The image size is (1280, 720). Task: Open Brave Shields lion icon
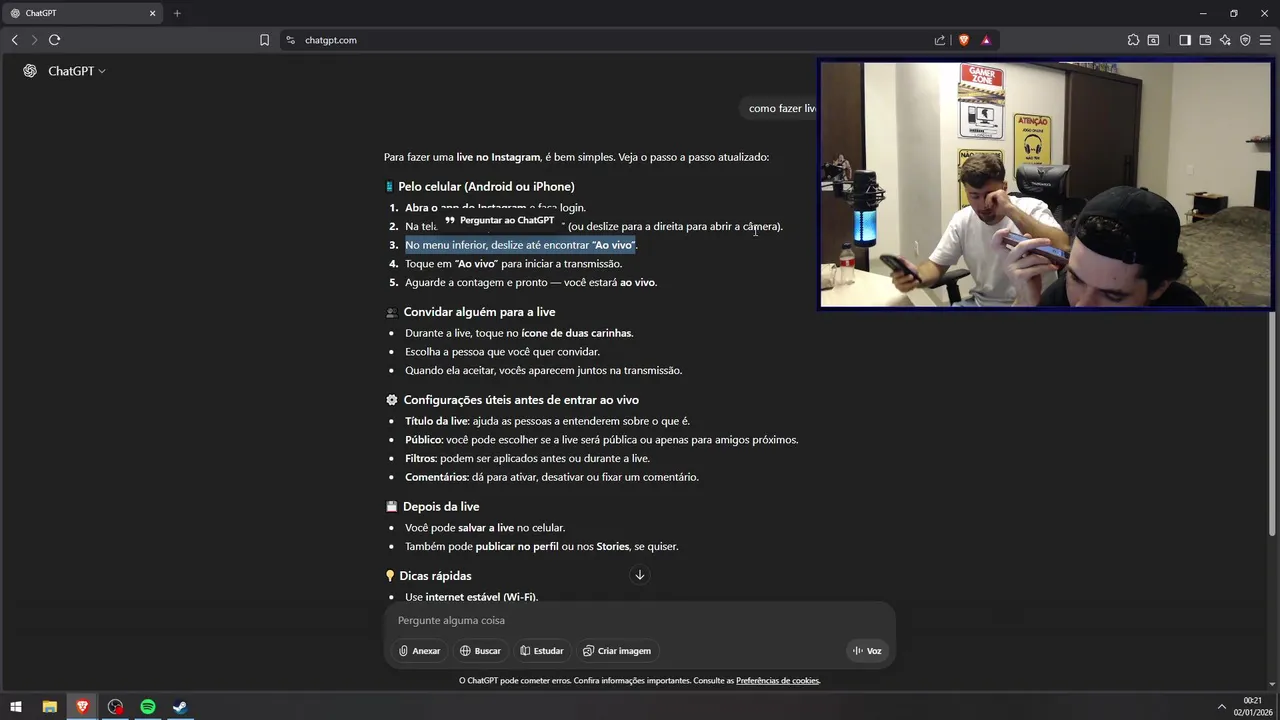pyautogui.click(x=964, y=40)
